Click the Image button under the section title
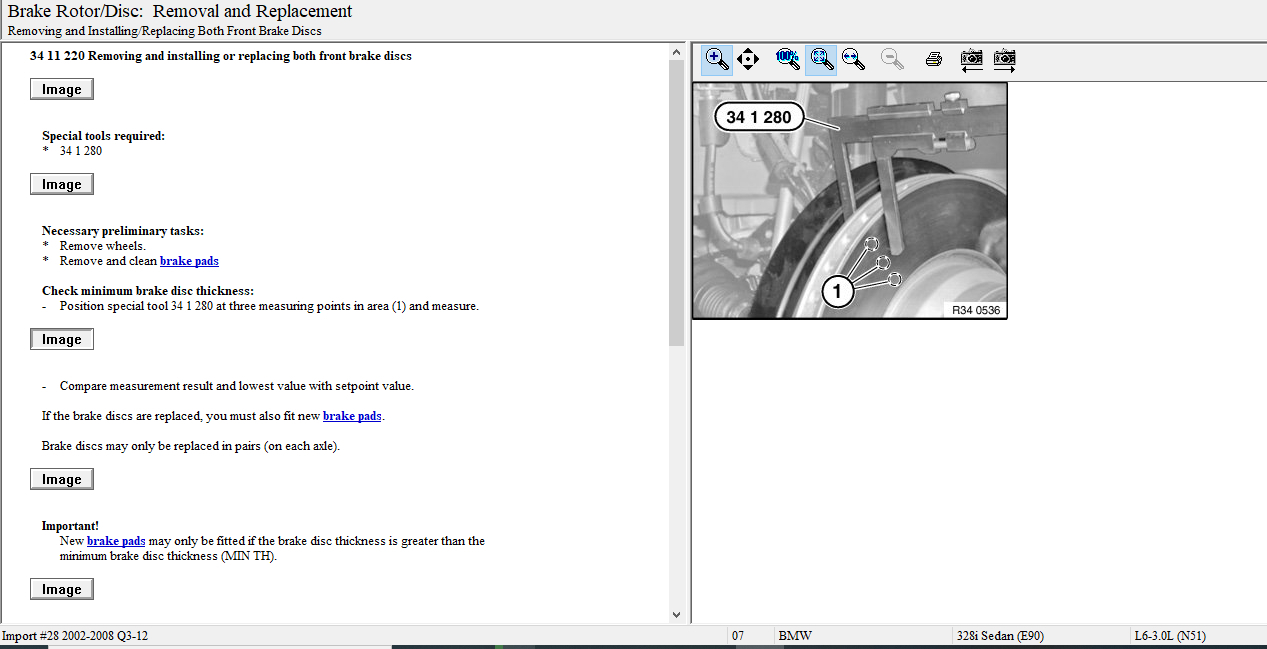The width and height of the screenshot is (1267, 649). pyautogui.click(x=62, y=89)
